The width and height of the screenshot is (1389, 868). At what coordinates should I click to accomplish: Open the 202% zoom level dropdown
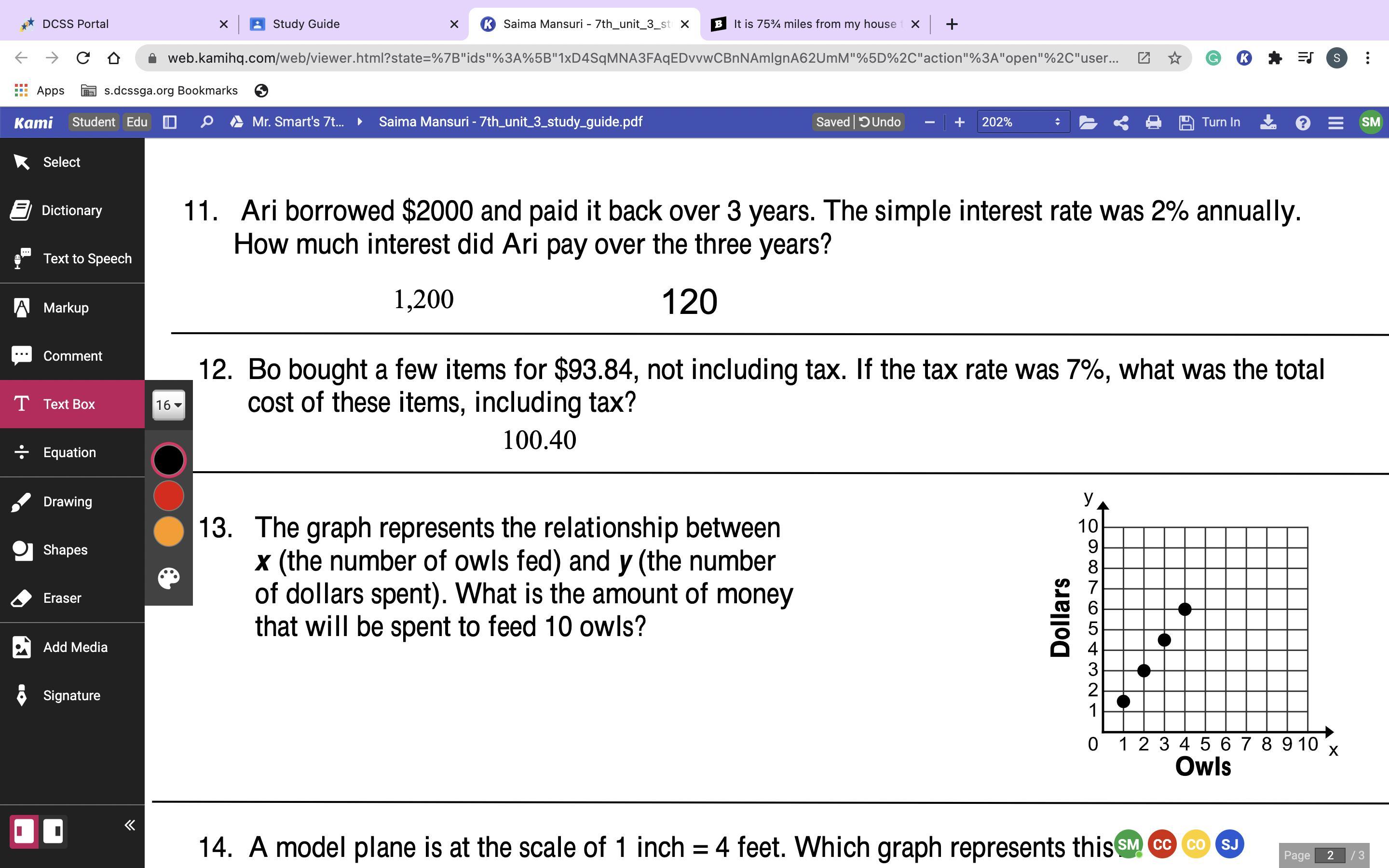tap(1022, 122)
